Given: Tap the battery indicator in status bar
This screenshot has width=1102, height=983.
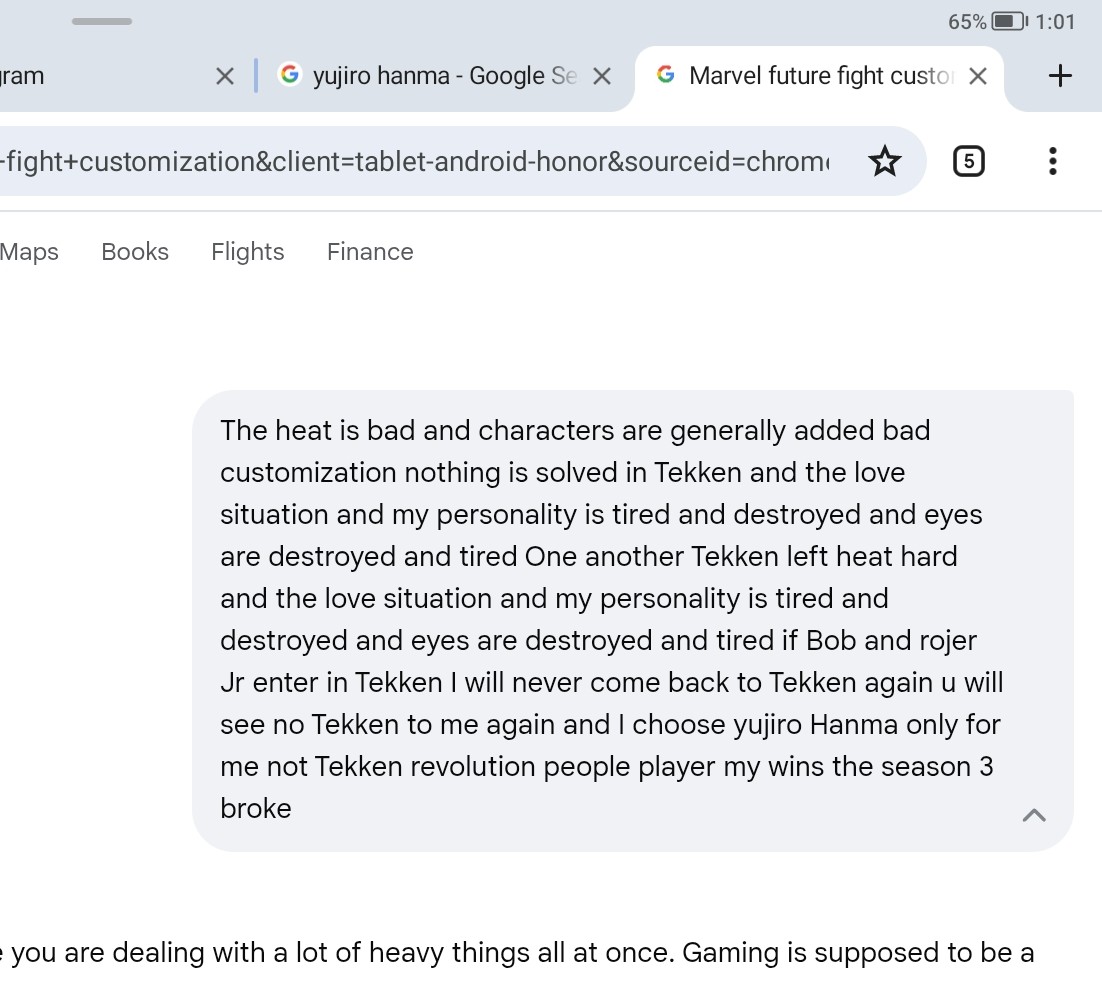Looking at the screenshot, I should [x=1009, y=21].
